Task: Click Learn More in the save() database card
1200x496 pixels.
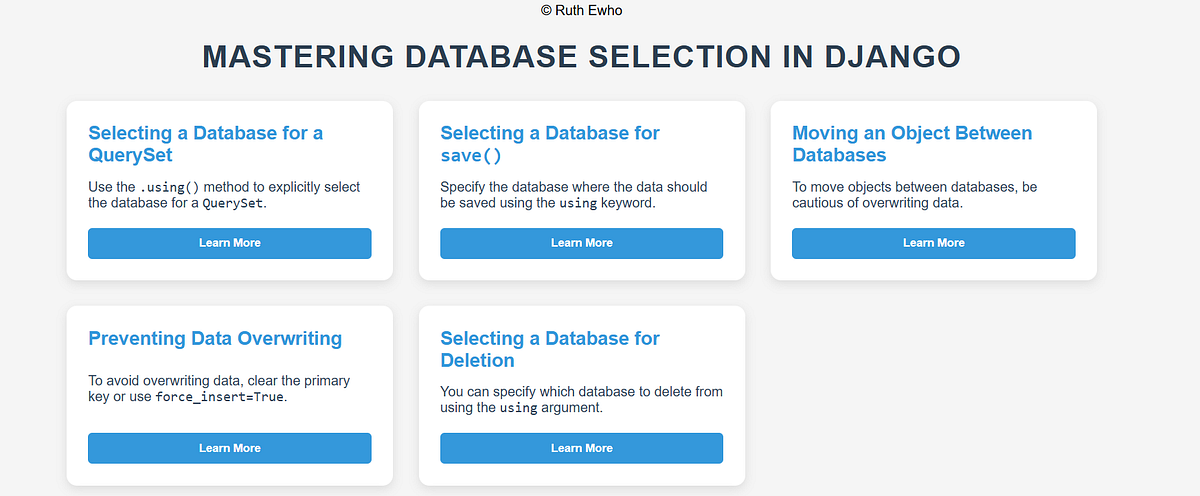Action: 581,243
